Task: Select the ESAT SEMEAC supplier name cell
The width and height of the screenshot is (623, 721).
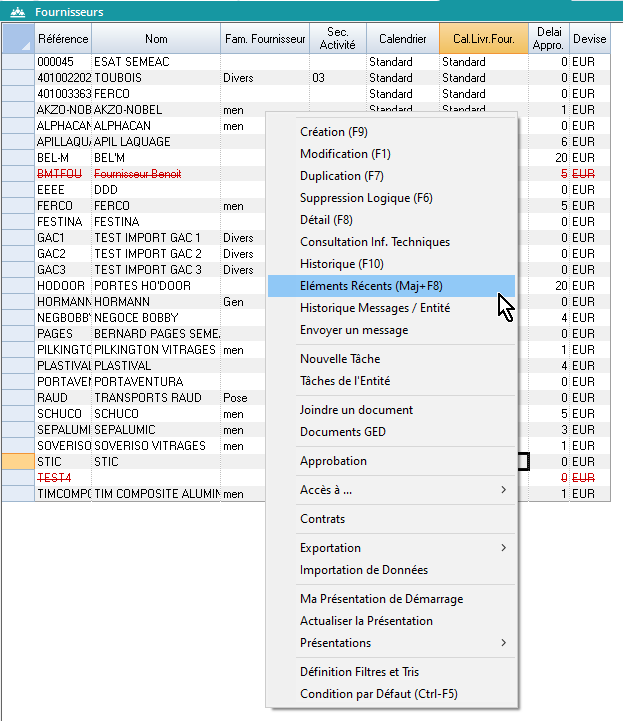Action: pyautogui.click(x=155, y=62)
